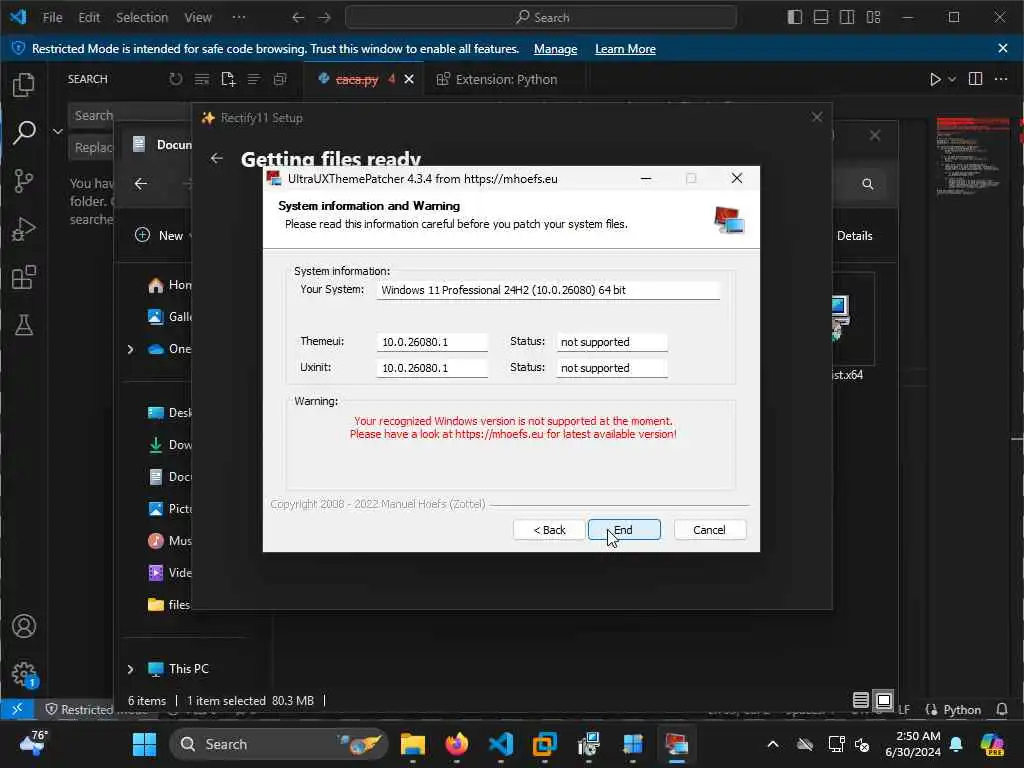Expand OneDrive tree node chevron
This screenshot has height=768, width=1024.
130,349
